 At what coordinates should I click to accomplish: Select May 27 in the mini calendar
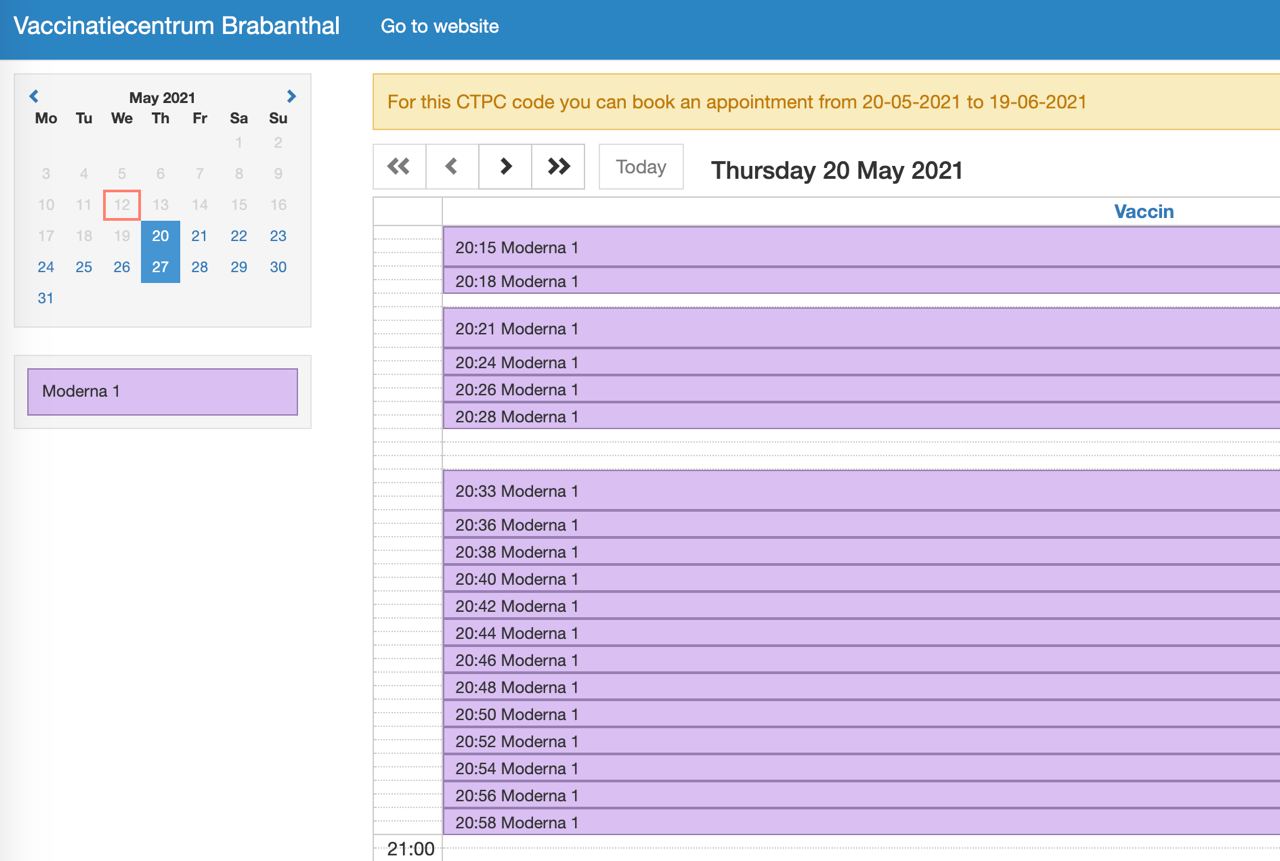point(160,267)
